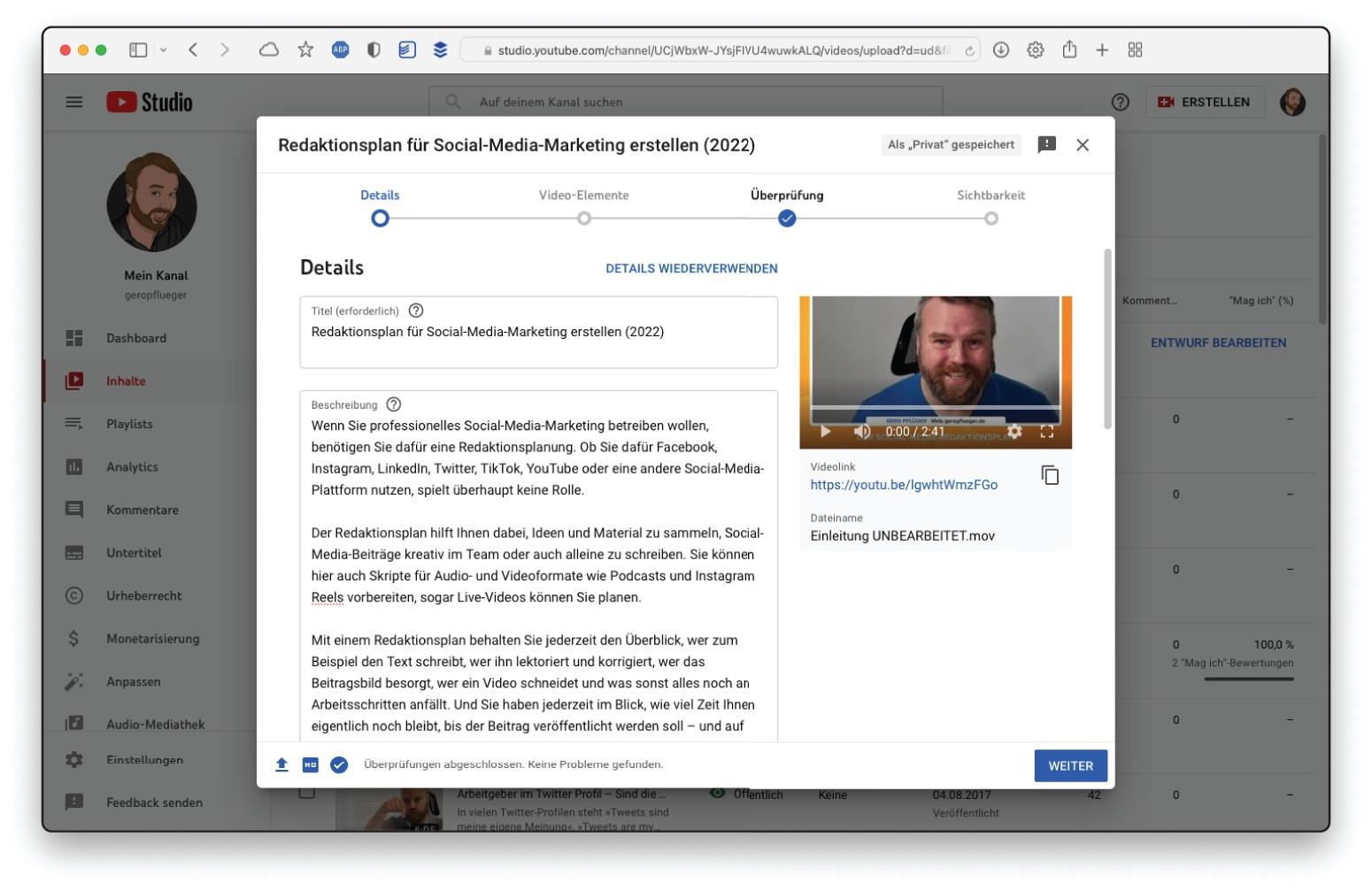The image size is (1372, 891).
Task: Toggle the Safari sidebar
Action: pos(138,50)
